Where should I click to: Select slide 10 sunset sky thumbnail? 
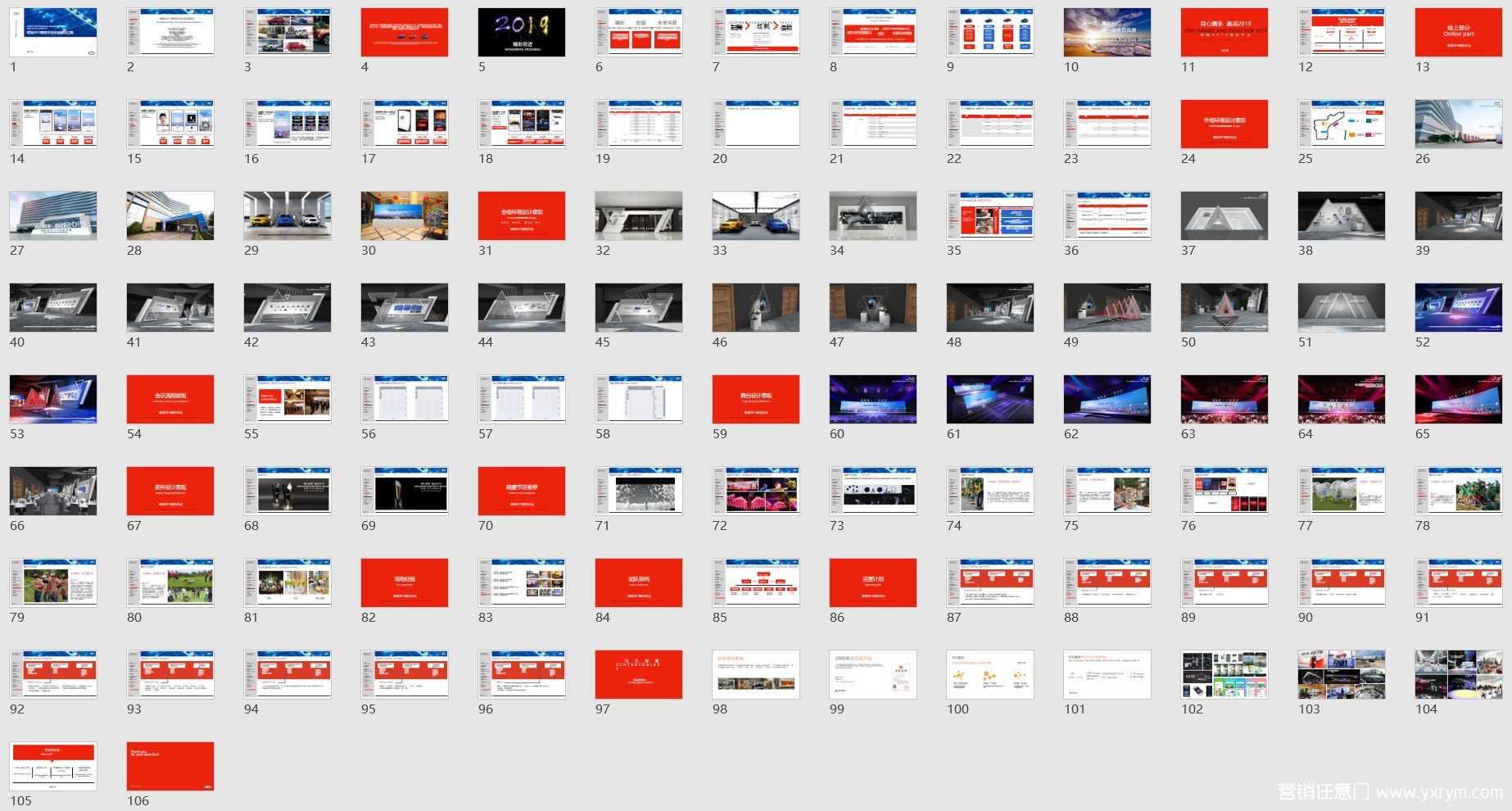(x=1107, y=33)
